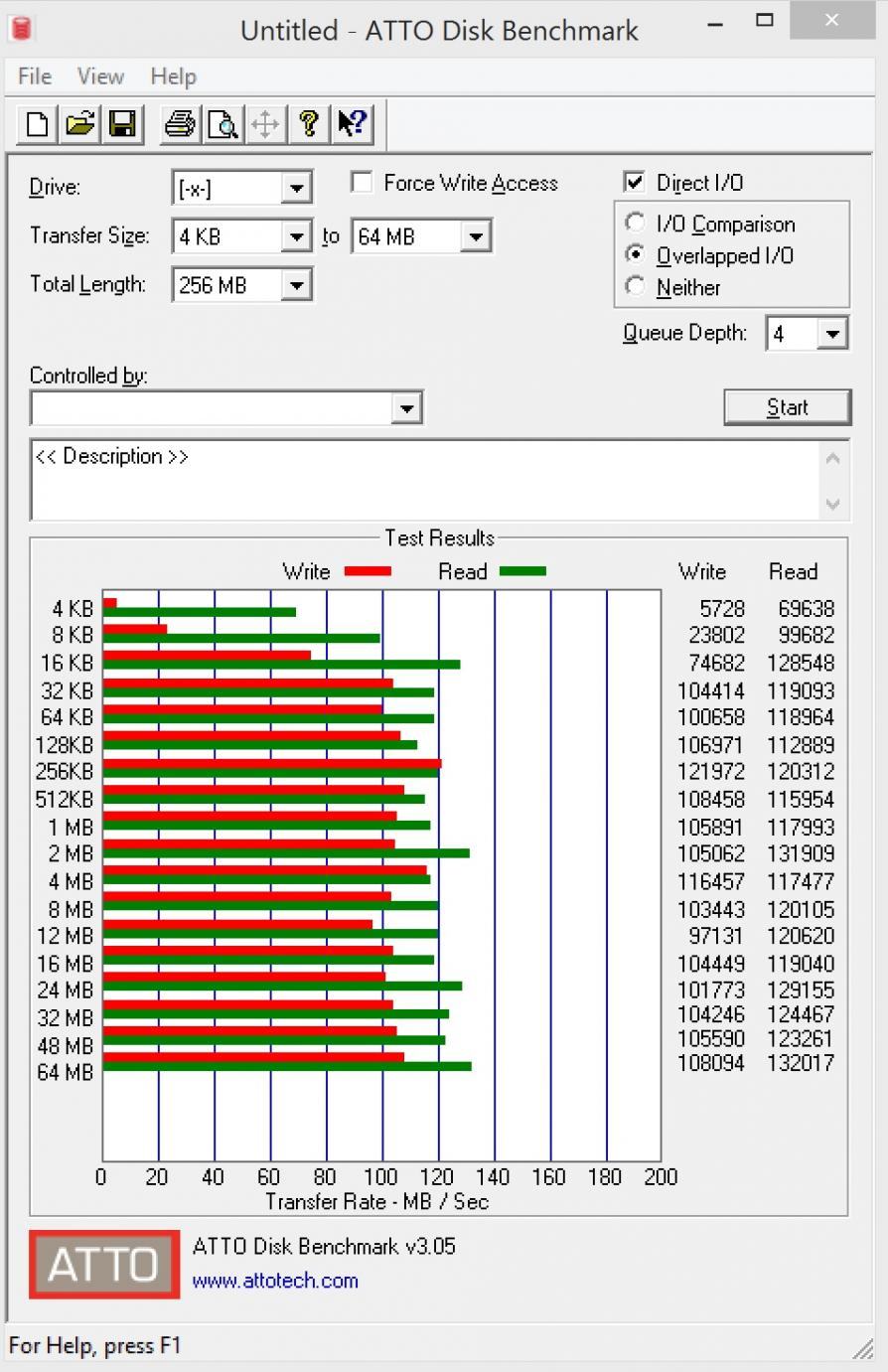Click the move crosshair toolbar icon

pos(265,124)
